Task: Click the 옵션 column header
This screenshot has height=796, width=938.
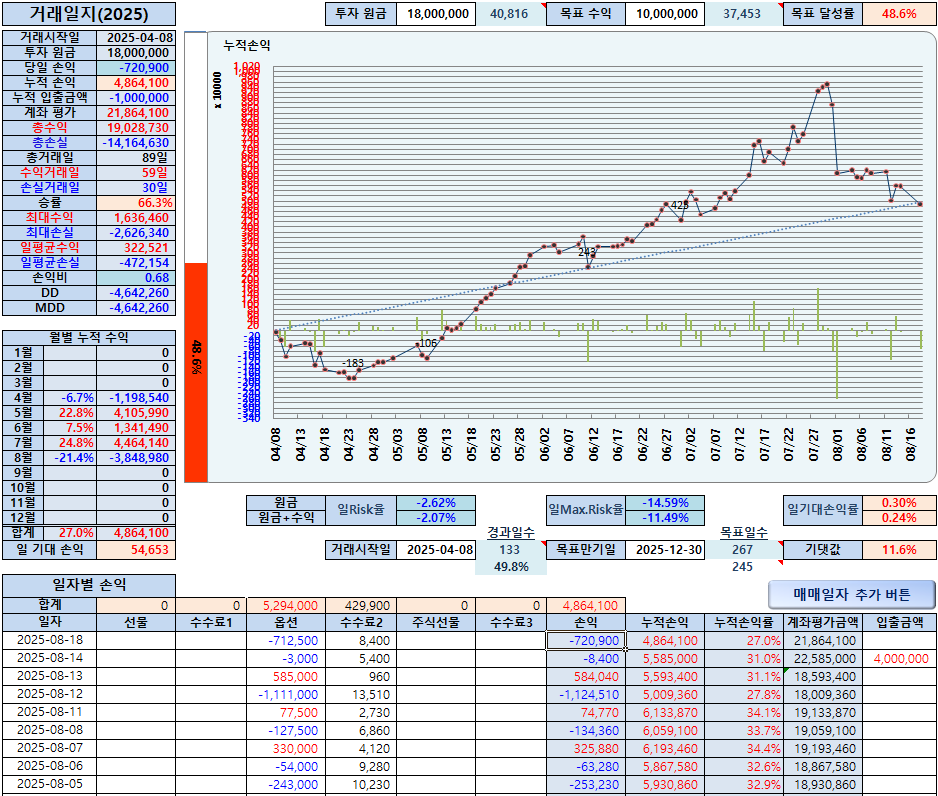Action: coord(286,623)
